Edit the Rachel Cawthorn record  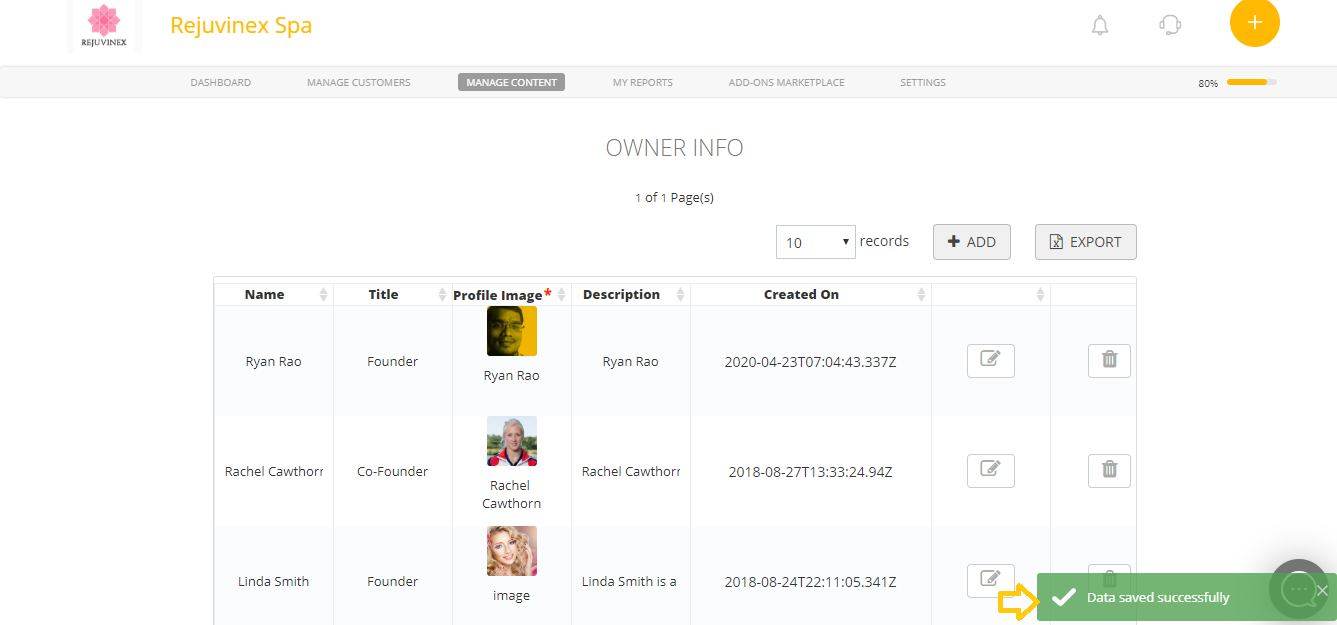991,471
